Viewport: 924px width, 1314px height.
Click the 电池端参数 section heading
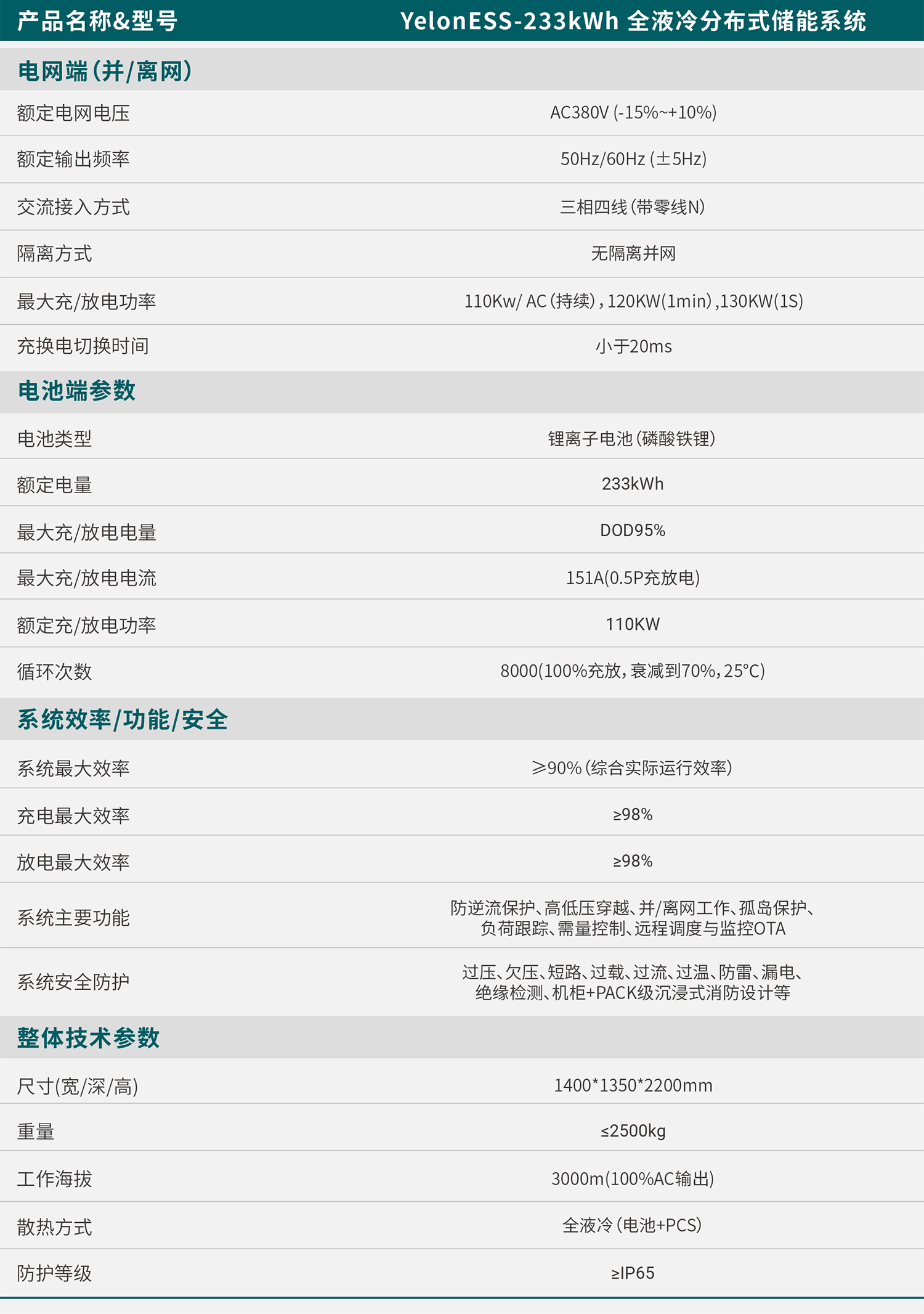click(76, 391)
